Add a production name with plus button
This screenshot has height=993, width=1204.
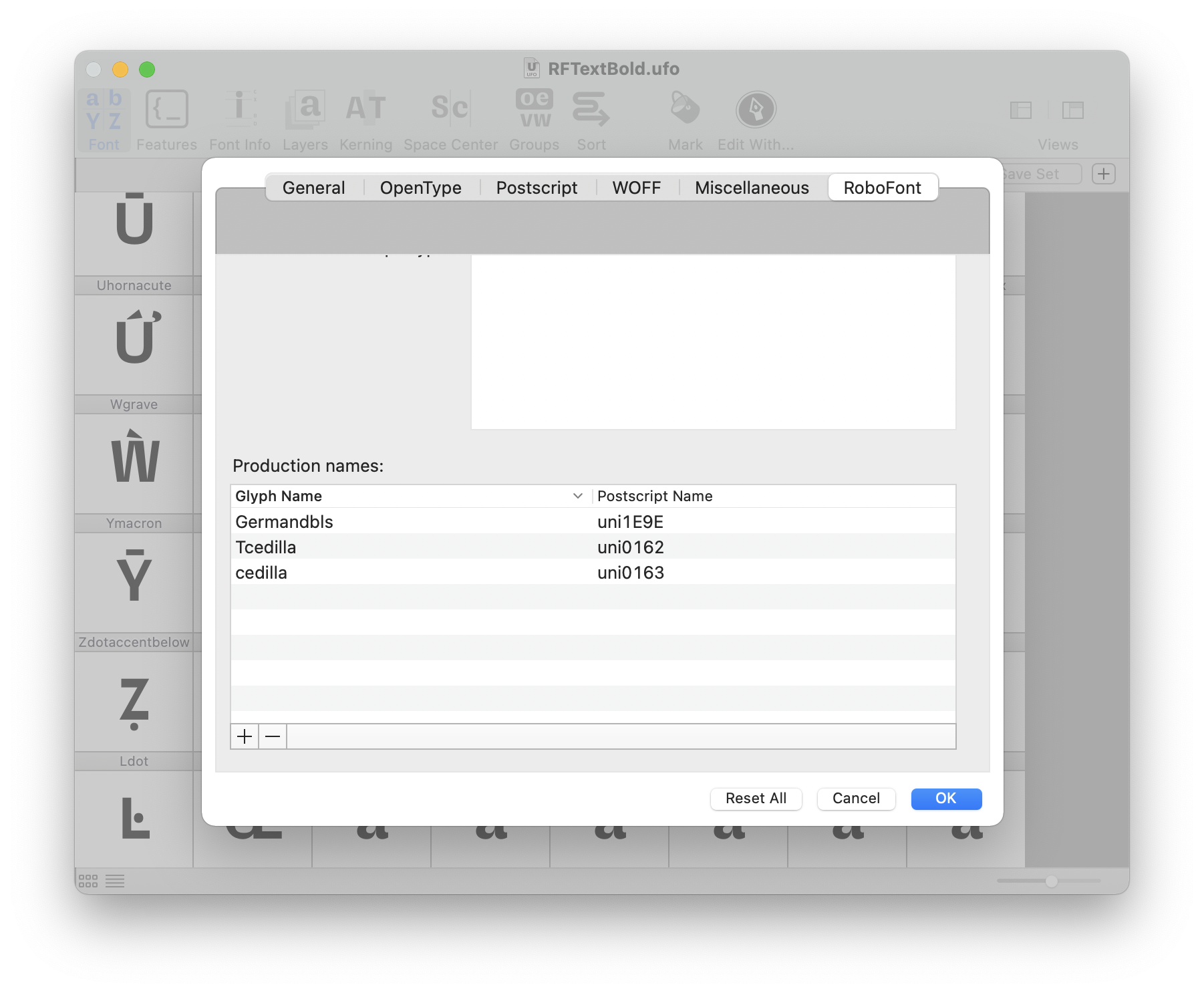coord(245,736)
